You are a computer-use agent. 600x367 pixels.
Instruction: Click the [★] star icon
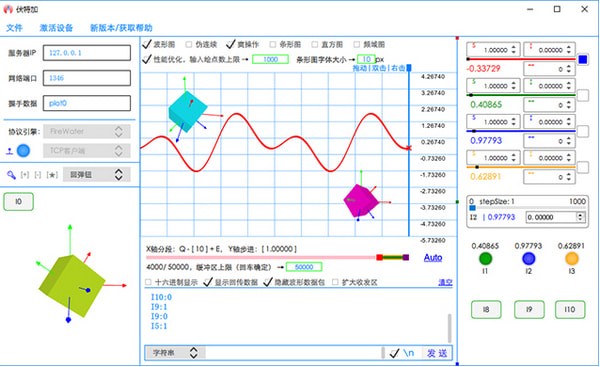tap(52, 175)
